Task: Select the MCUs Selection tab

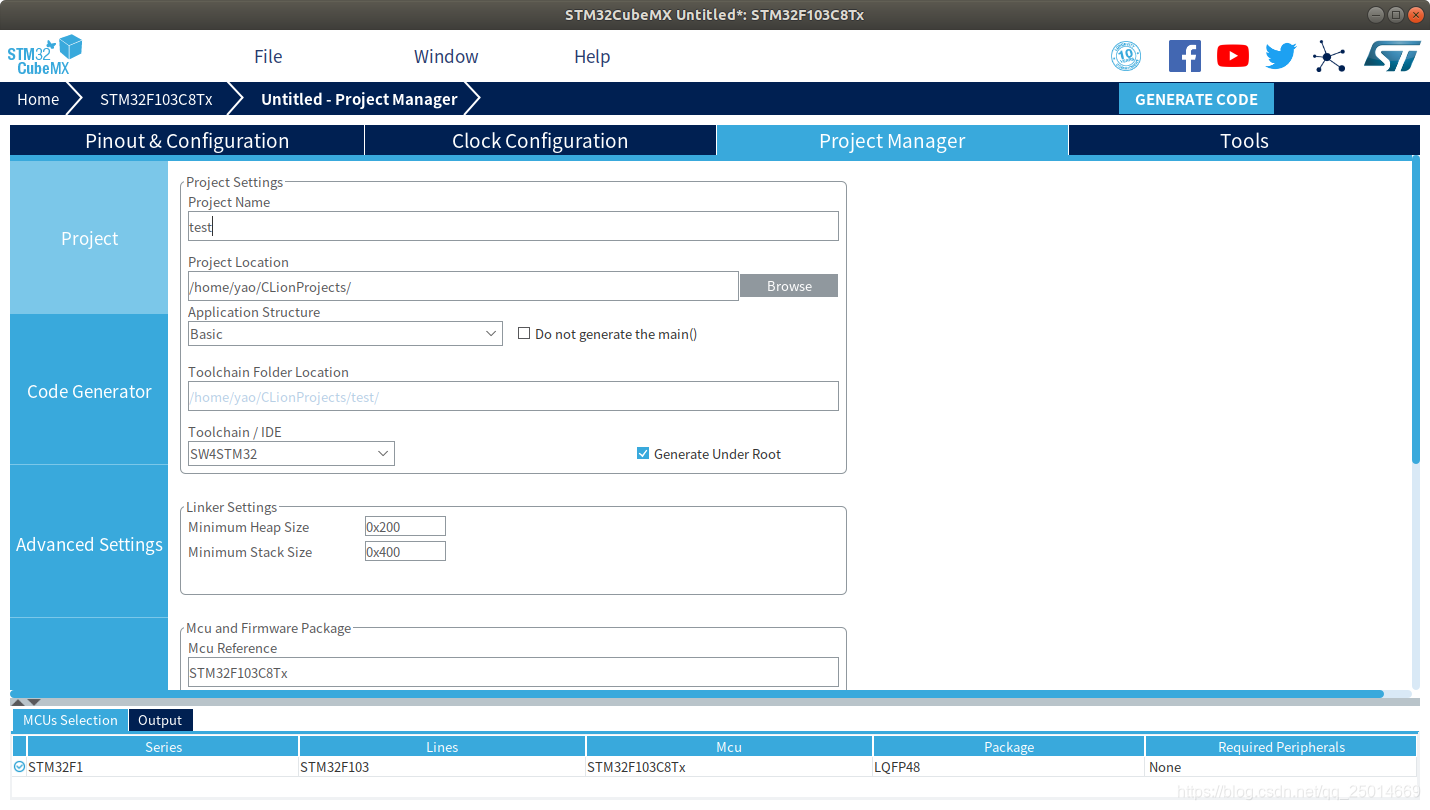Action: 70,720
